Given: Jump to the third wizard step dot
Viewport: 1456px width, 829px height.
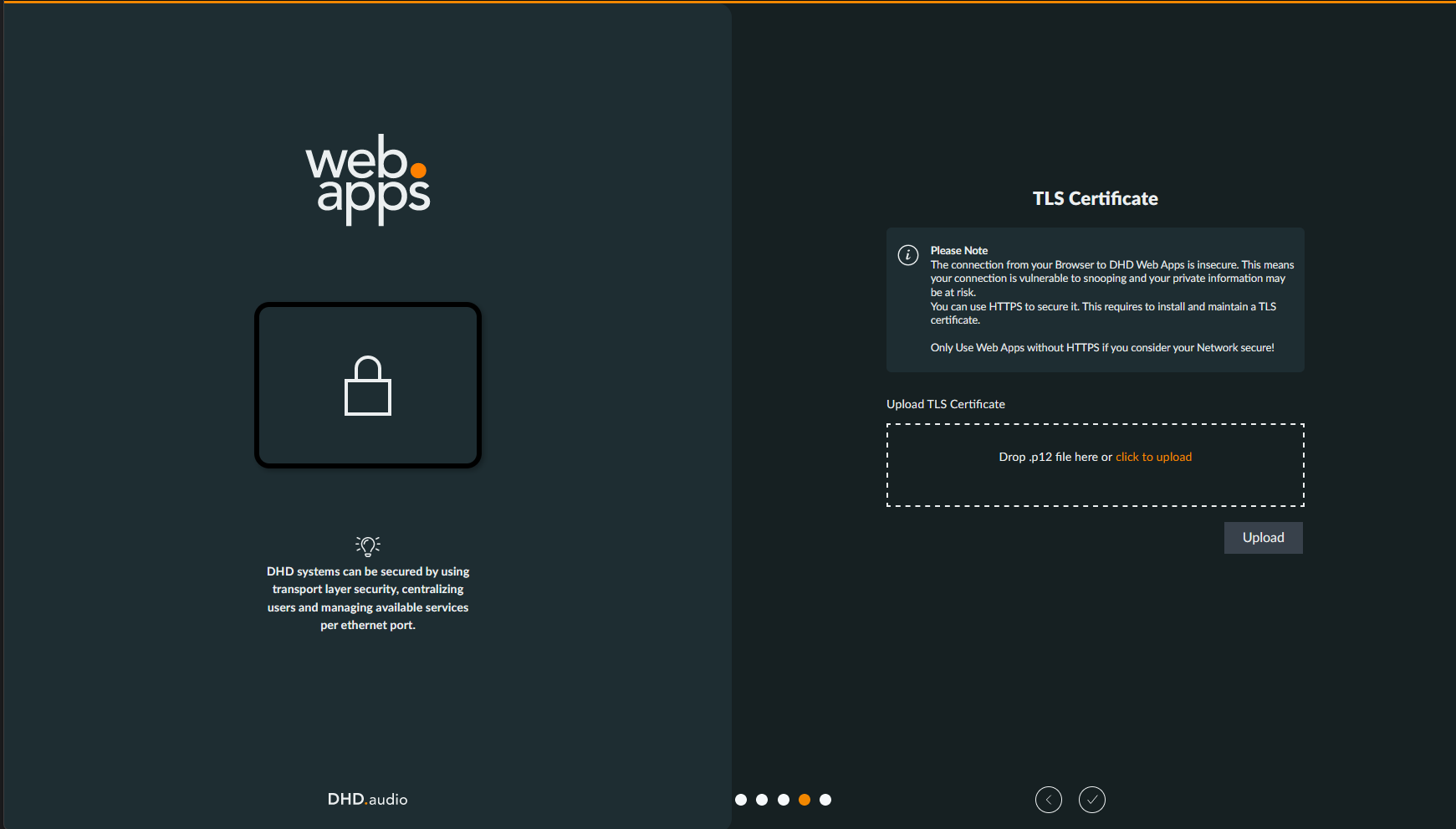Looking at the screenshot, I should 784,800.
